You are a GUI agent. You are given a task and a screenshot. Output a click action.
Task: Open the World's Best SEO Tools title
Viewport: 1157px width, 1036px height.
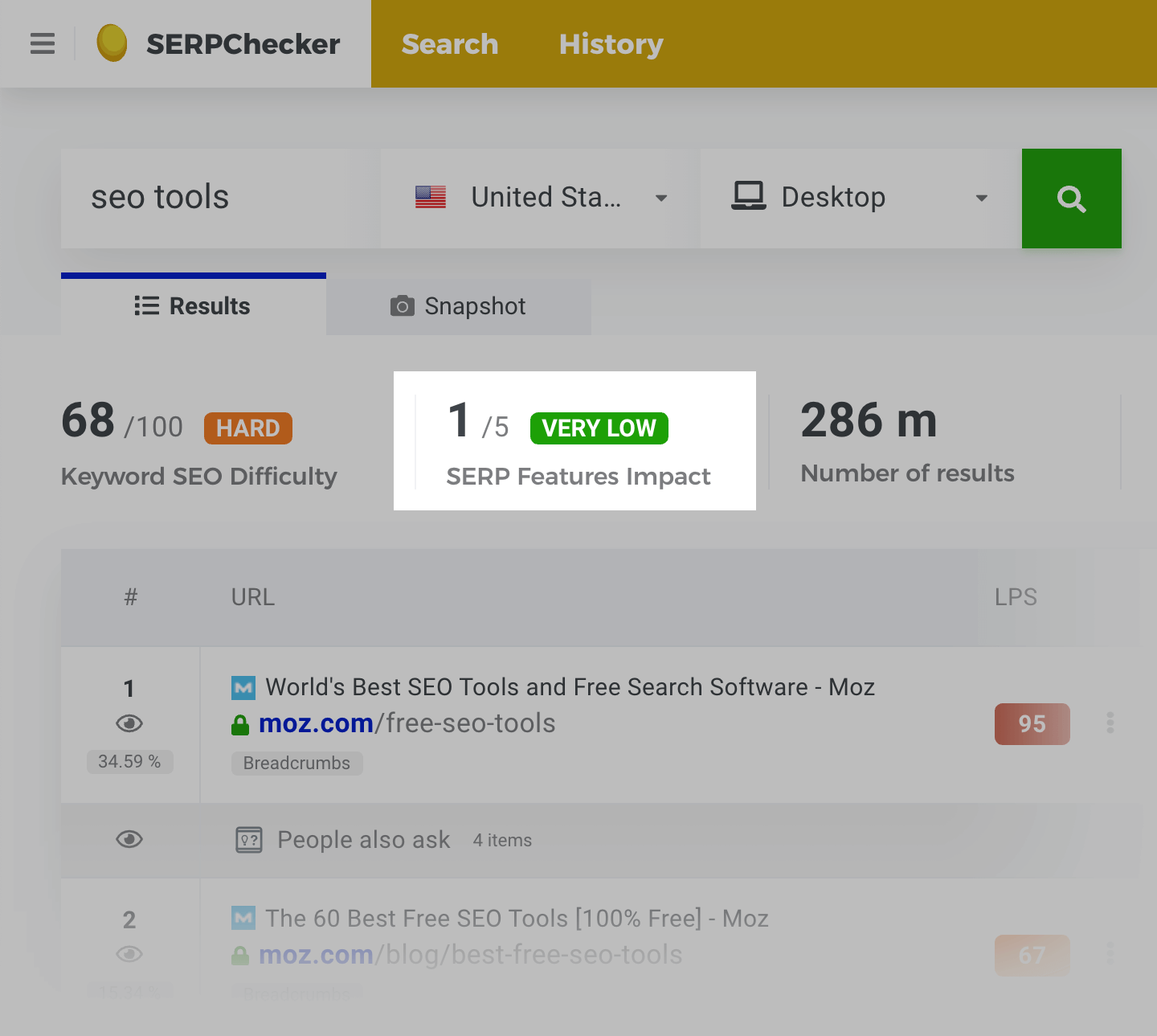click(570, 687)
